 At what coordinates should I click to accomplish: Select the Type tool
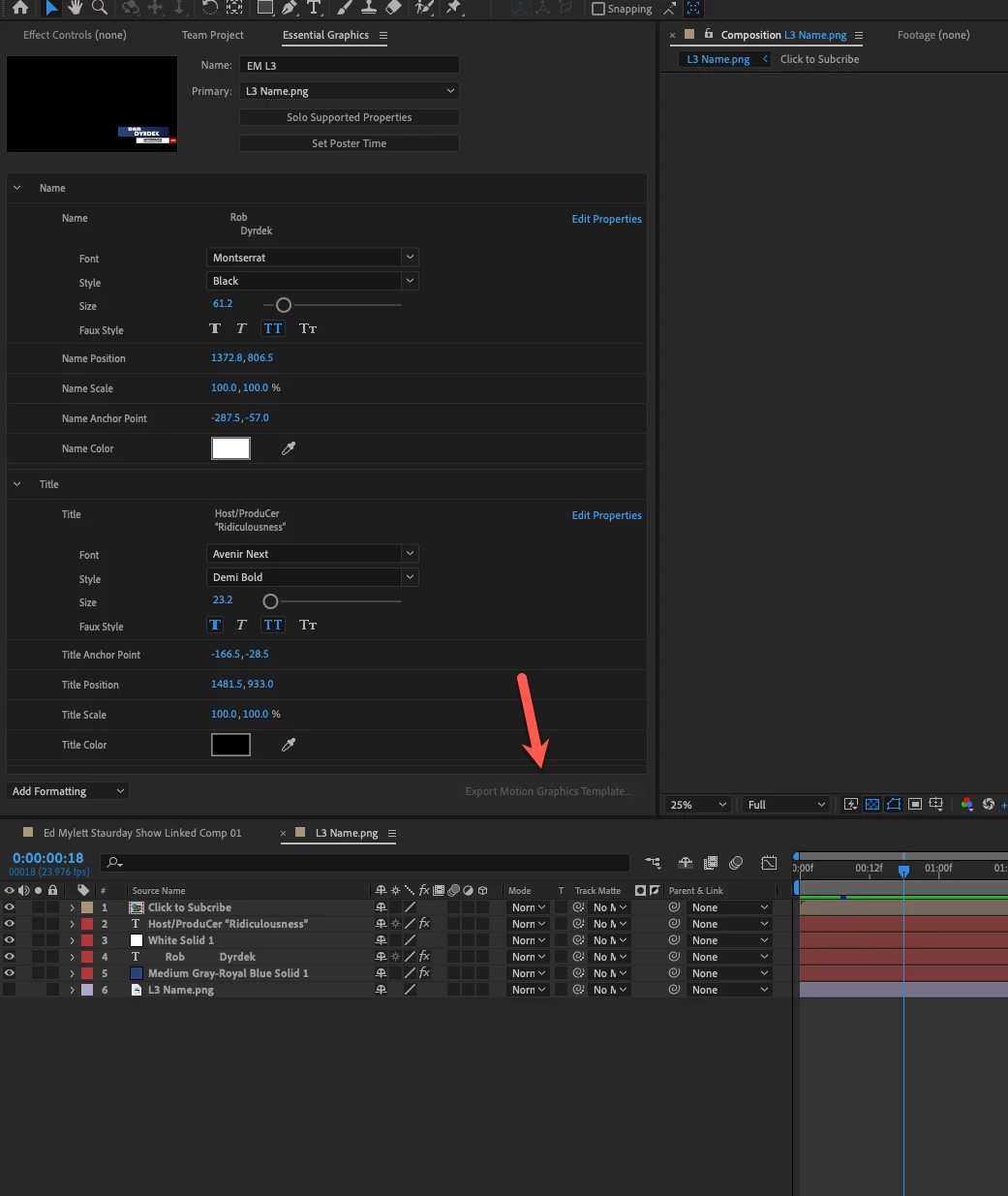point(314,8)
